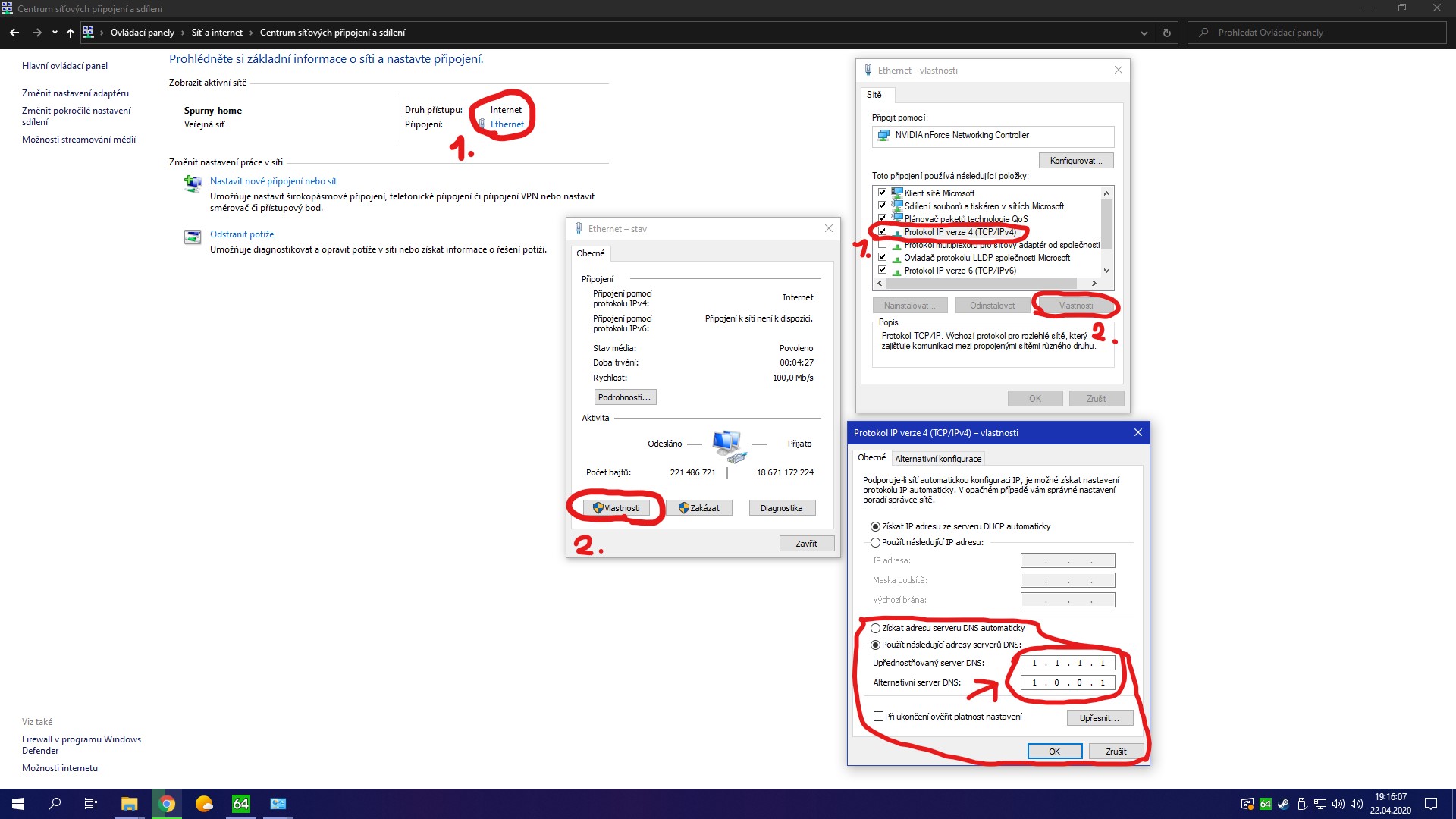Image resolution: width=1456 pixels, height=819 pixels.
Task: Open the action center notification icon
Action: click(x=1431, y=804)
